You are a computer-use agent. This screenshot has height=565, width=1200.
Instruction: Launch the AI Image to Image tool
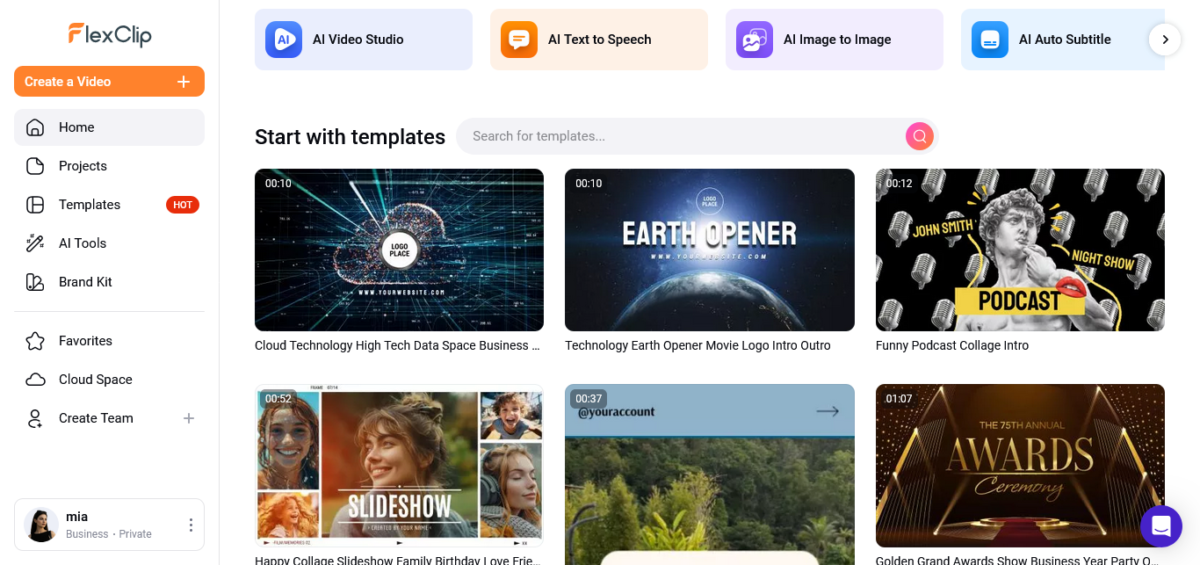[x=834, y=40]
